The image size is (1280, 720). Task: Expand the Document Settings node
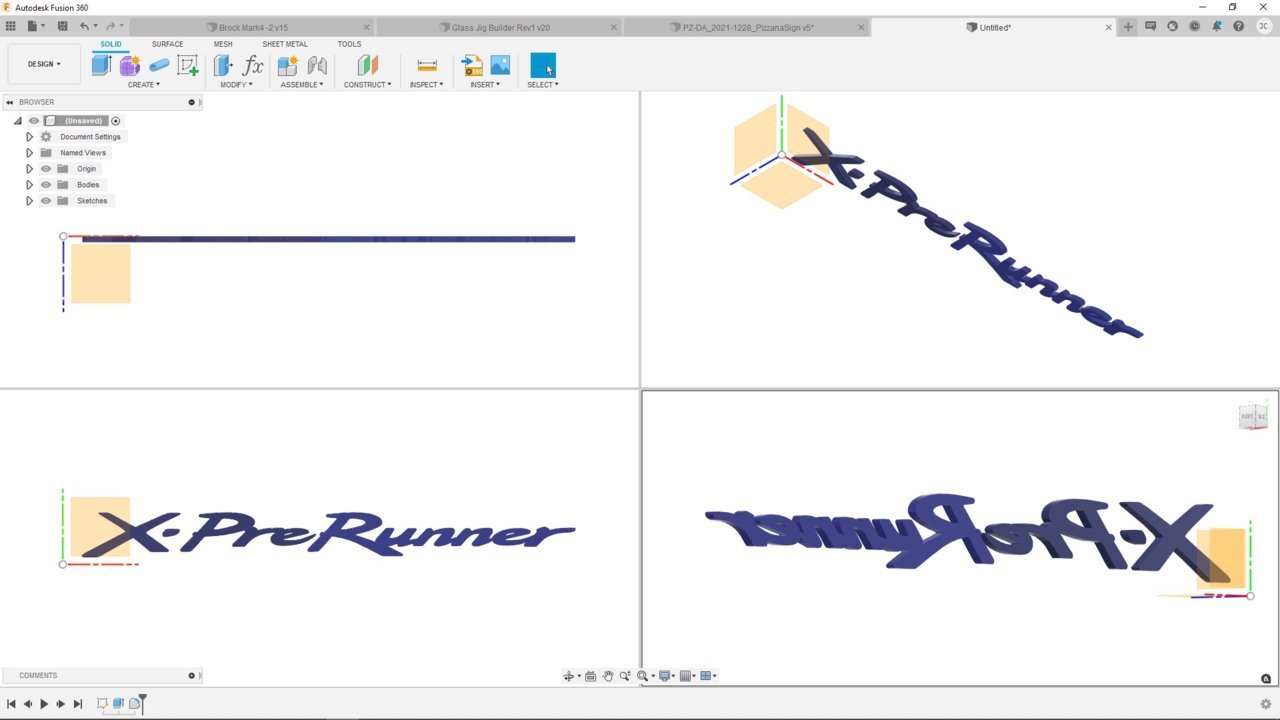click(x=29, y=137)
